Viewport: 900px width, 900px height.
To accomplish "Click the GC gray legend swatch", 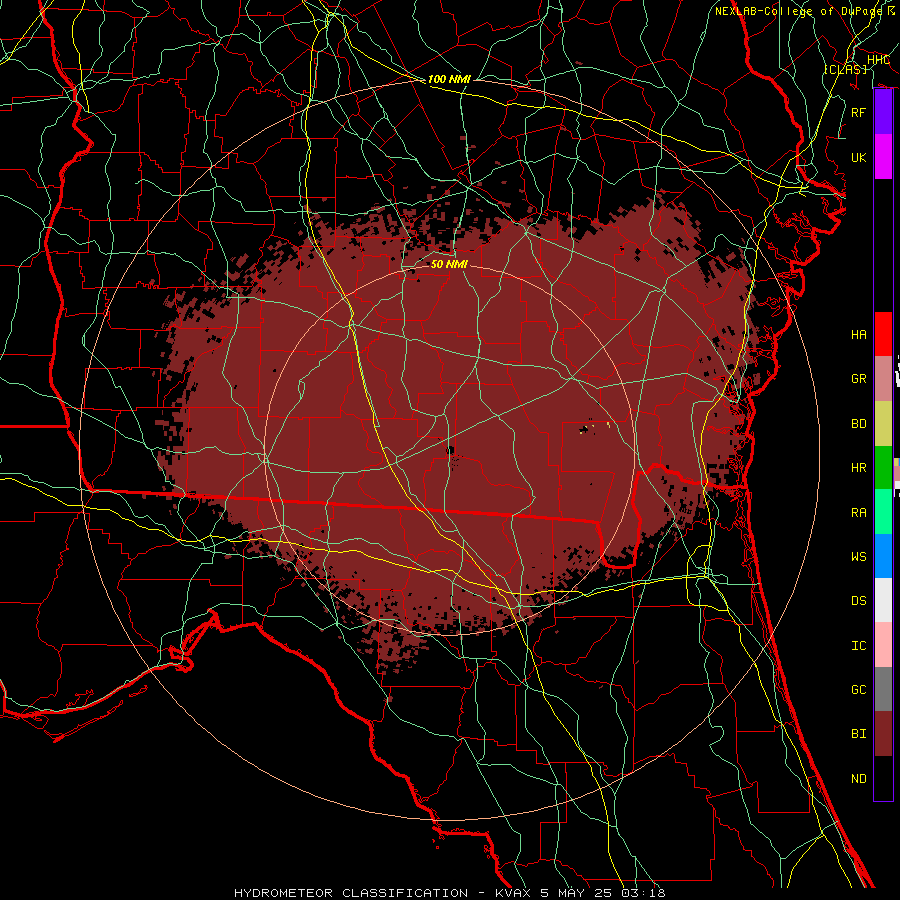I will (x=883, y=689).
